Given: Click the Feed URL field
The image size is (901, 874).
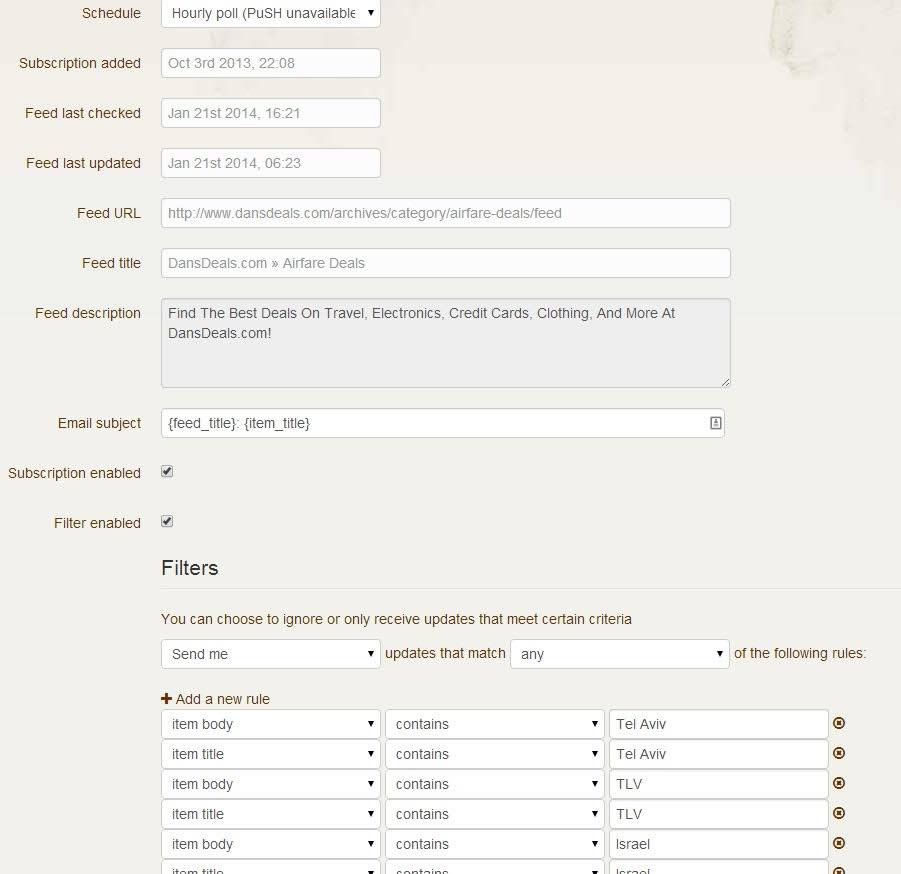Looking at the screenshot, I should coord(445,213).
